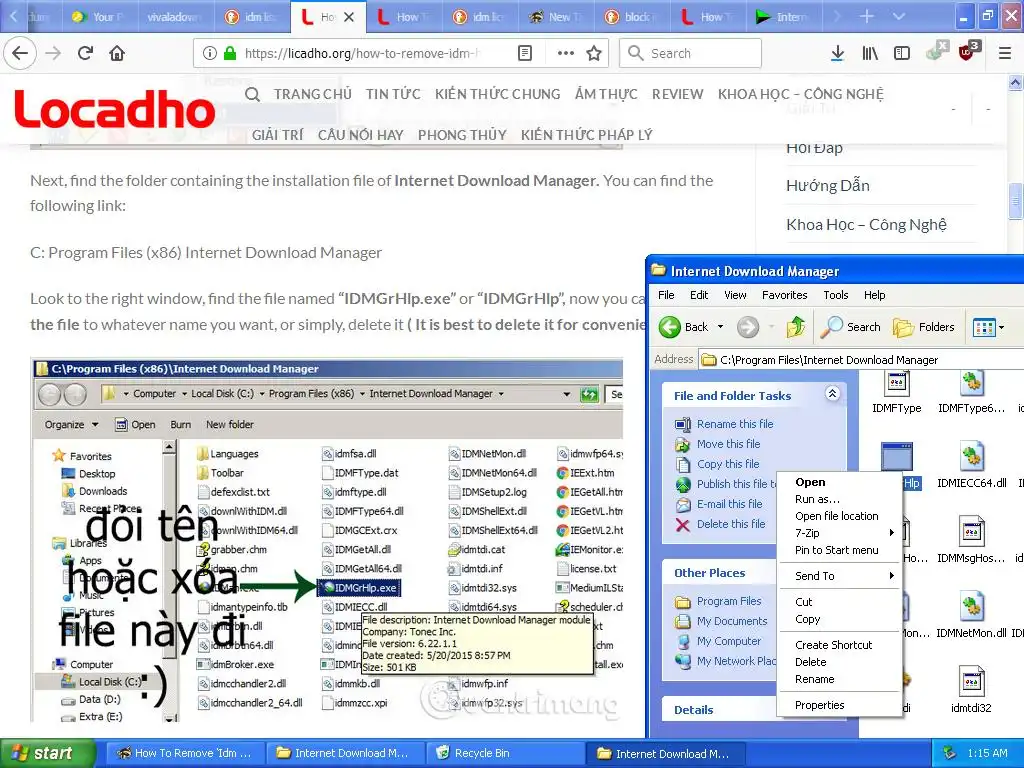
Task: Click Locadho site search magnifier icon
Action: coord(252,95)
